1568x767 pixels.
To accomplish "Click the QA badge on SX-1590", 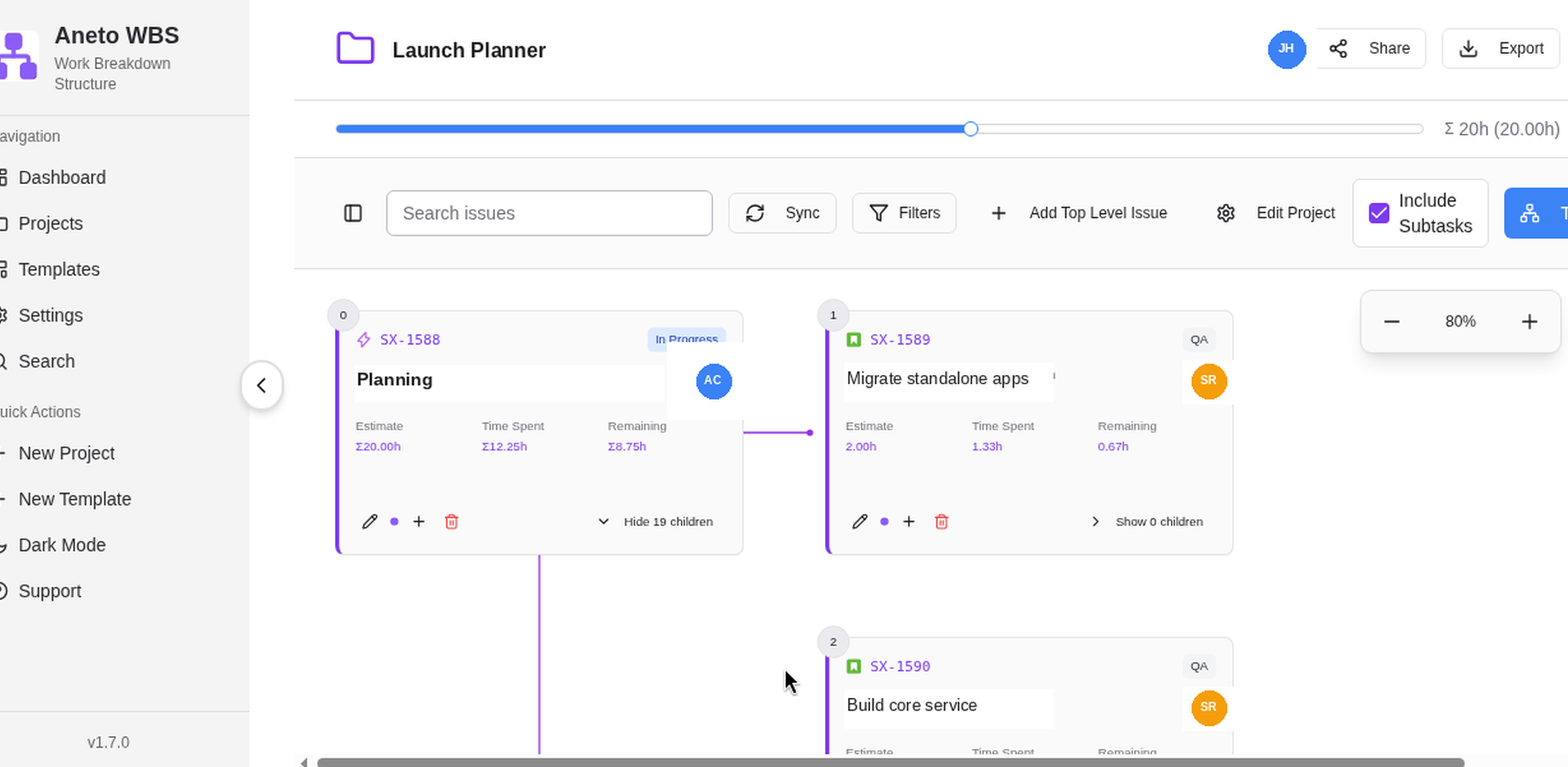I will click(x=1199, y=666).
